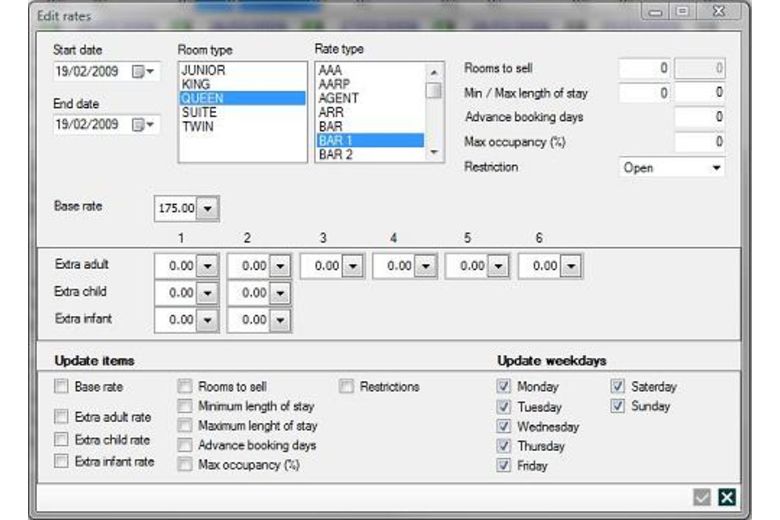Open the Extra infant column 2 dropdown
Screen dimensions: 780x520
pos(279,320)
